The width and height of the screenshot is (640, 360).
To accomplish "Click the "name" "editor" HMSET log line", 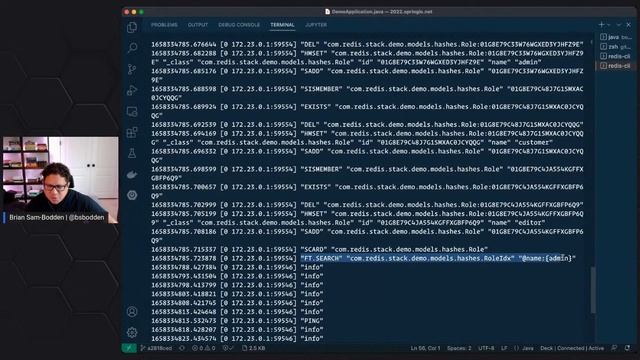I will click(x=367, y=218).
